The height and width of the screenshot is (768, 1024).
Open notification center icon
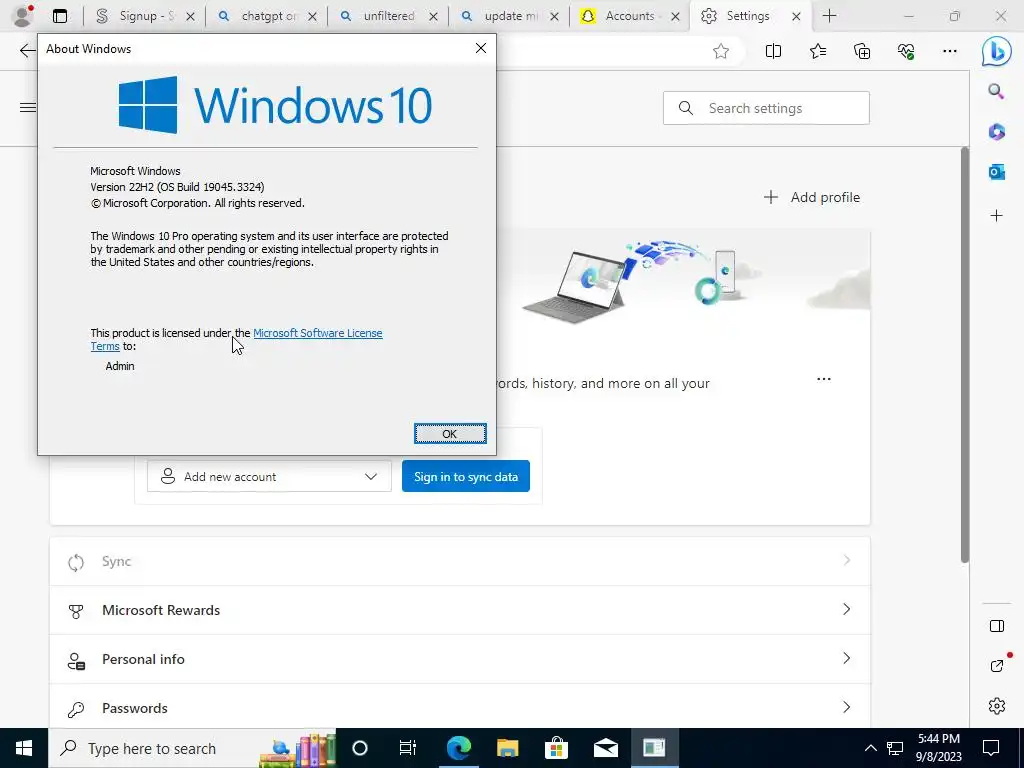[x=991, y=748]
